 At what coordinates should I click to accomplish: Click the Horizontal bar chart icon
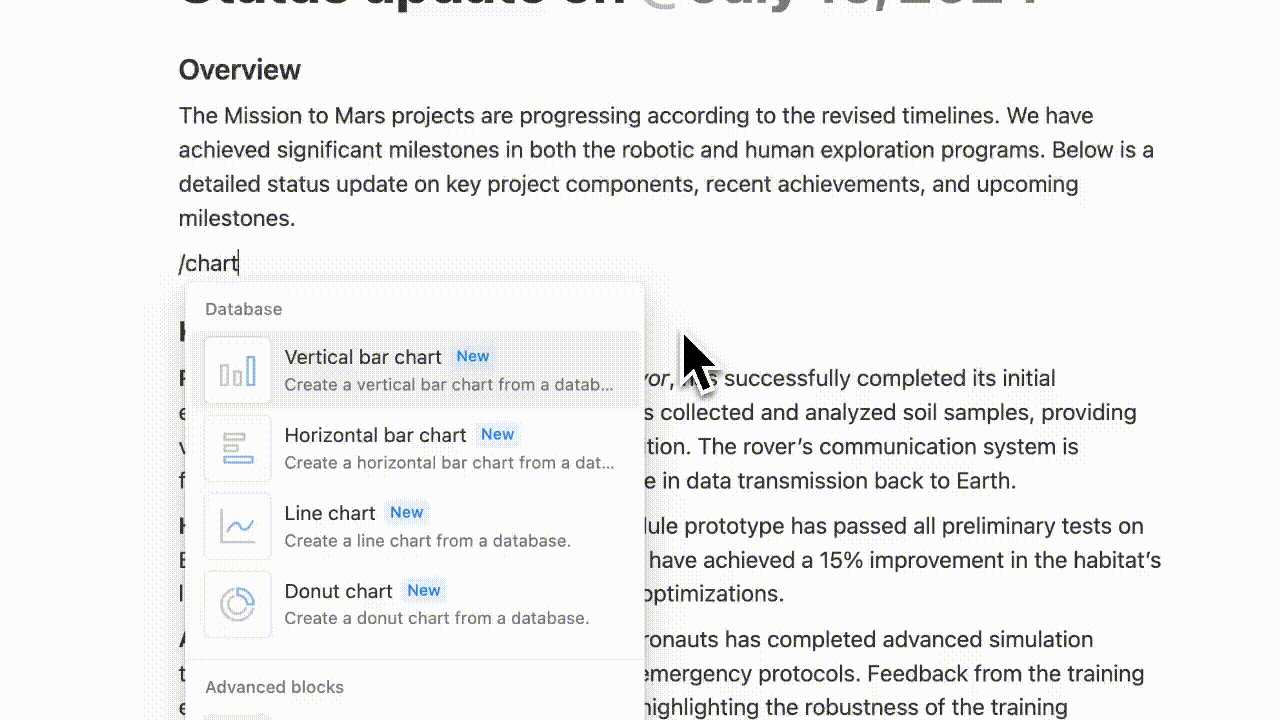[238, 448]
